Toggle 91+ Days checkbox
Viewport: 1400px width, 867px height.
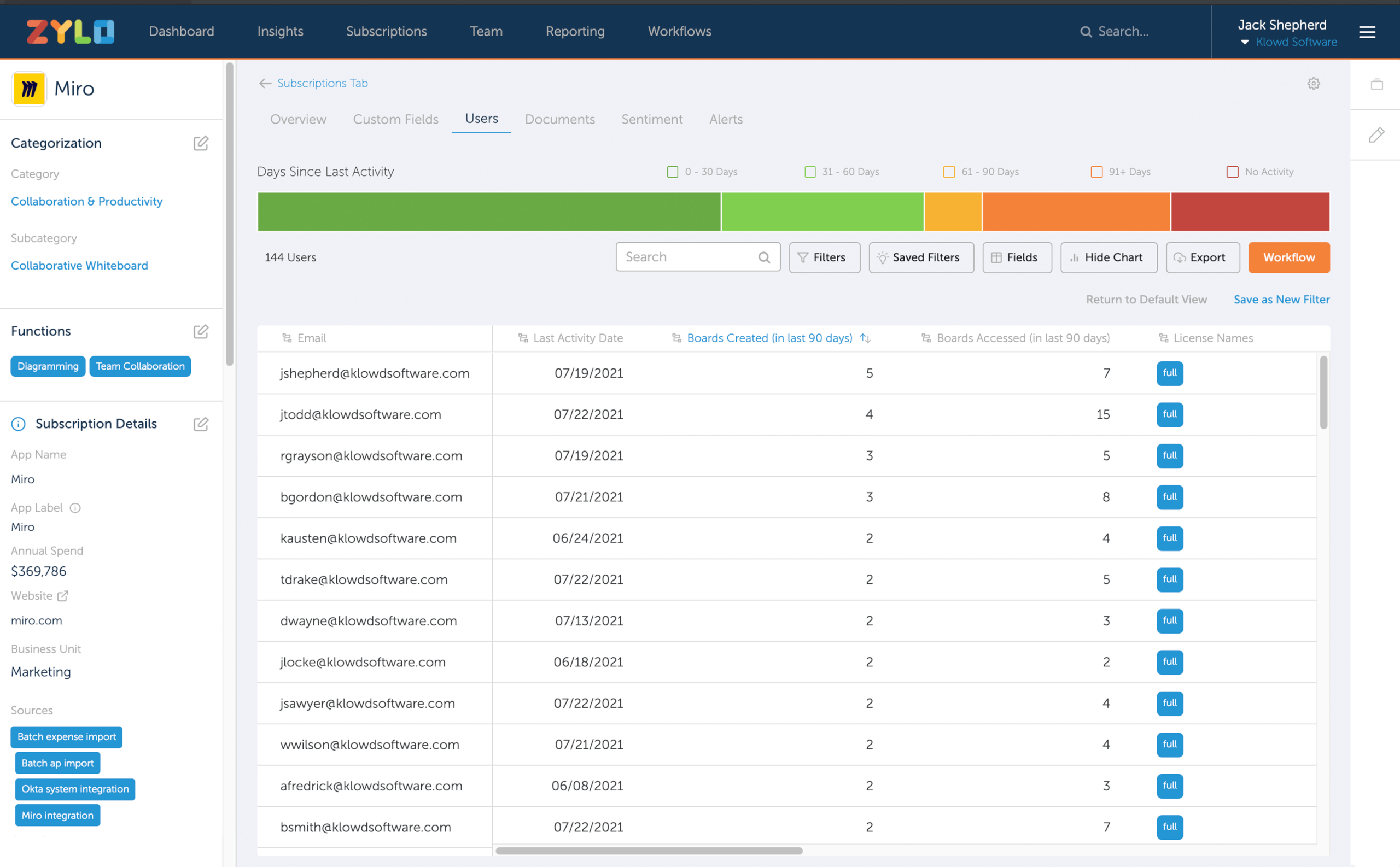(x=1096, y=172)
